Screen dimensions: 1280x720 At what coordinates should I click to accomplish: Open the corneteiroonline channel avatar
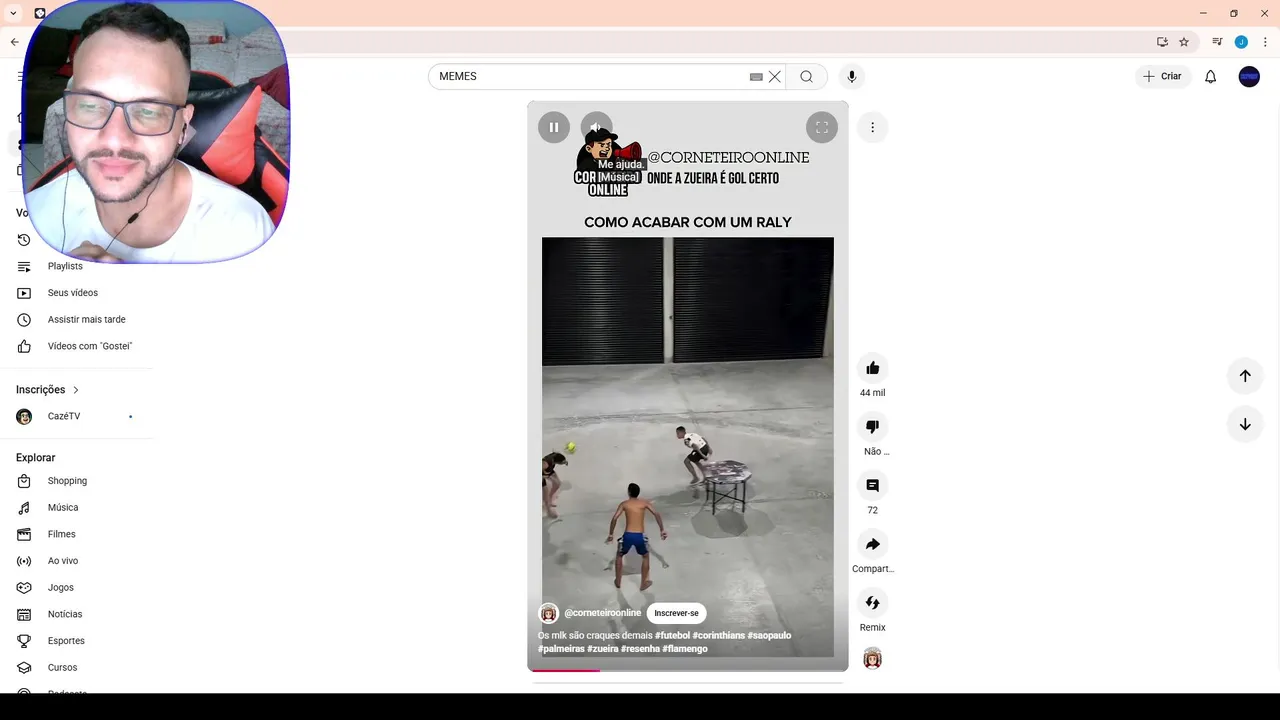tap(548, 613)
